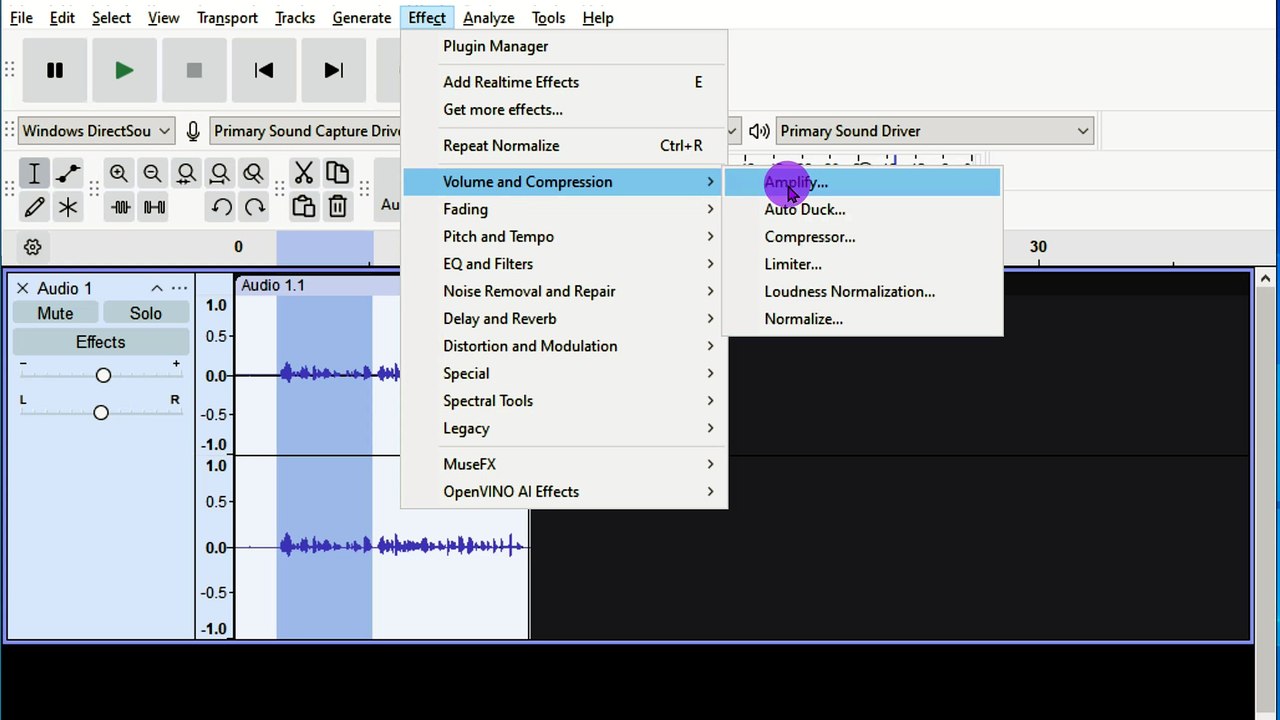Image resolution: width=1280 pixels, height=720 pixels.
Task: Click the Zoom In magnifier
Action: [x=119, y=174]
